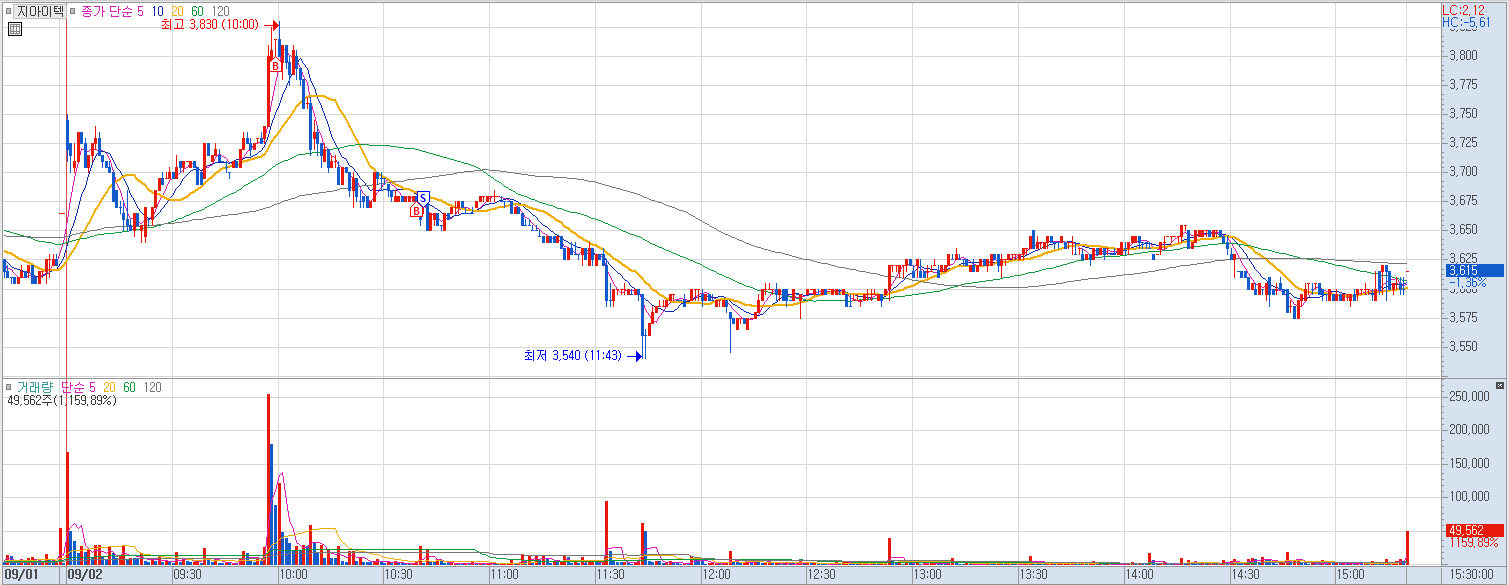The height and width of the screenshot is (585, 1509).
Task: Click the volume panel's 5 average label
Action: click(x=92, y=387)
